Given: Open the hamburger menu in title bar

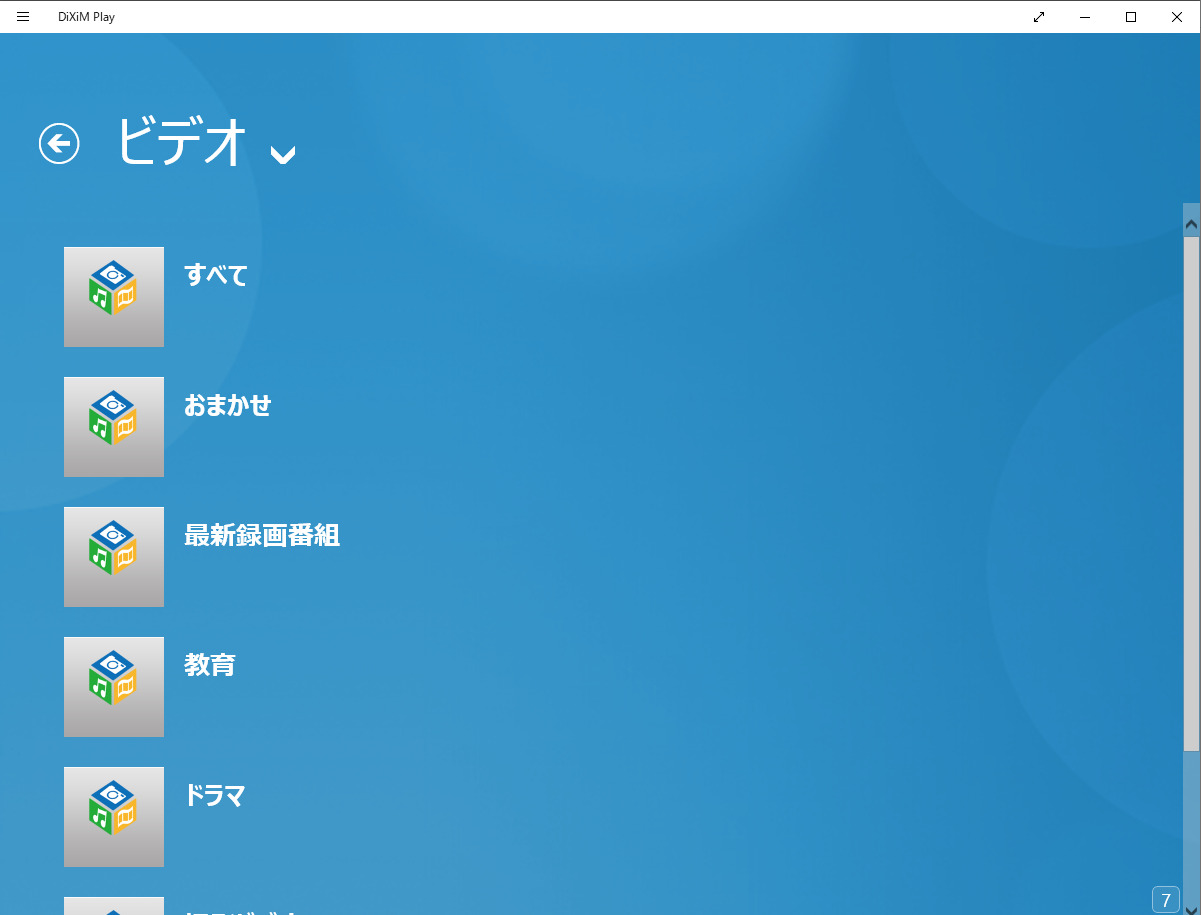Looking at the screenshot, I should (x=23, y=16).
